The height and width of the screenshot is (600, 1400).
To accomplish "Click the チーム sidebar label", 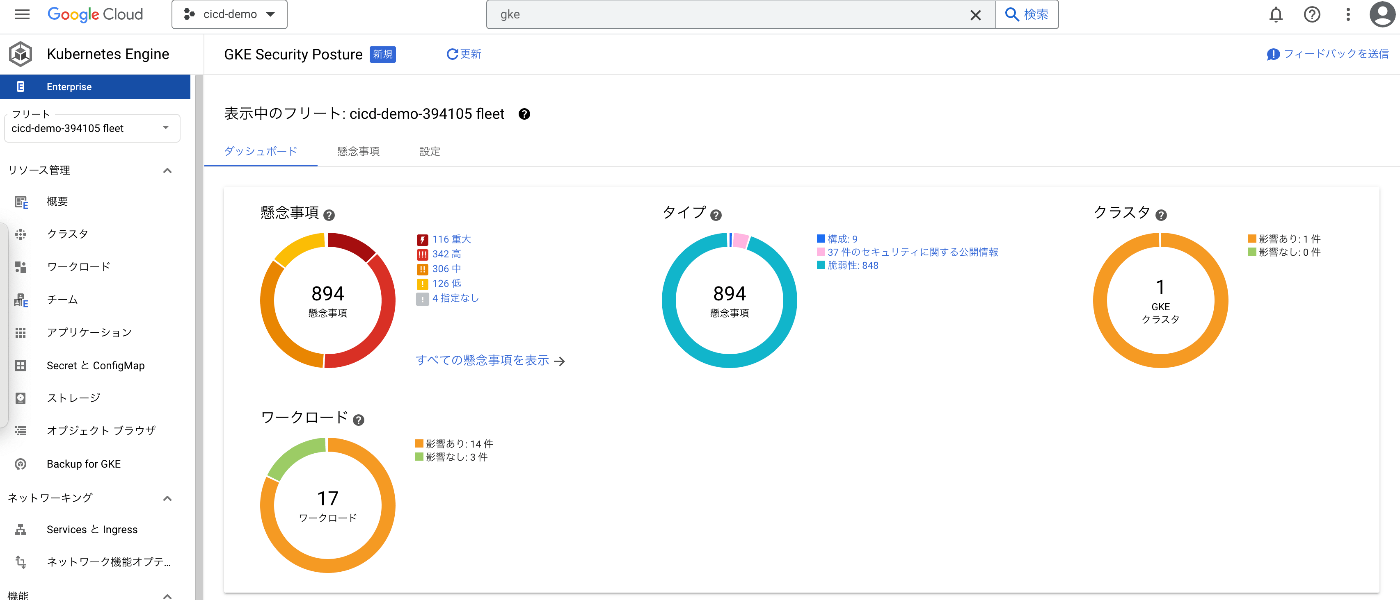I will tap(62, 300).
